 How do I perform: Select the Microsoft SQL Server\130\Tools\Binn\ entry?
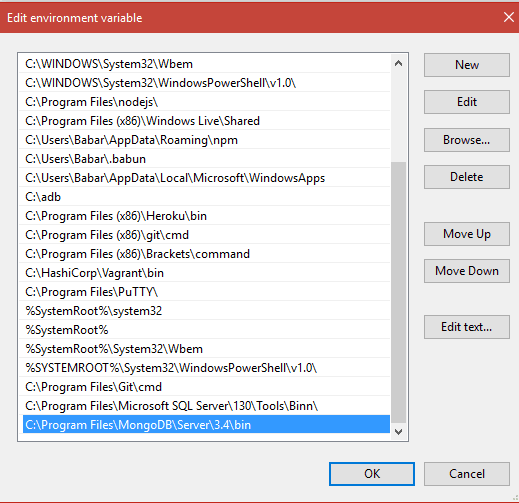(x=205, y=406)
